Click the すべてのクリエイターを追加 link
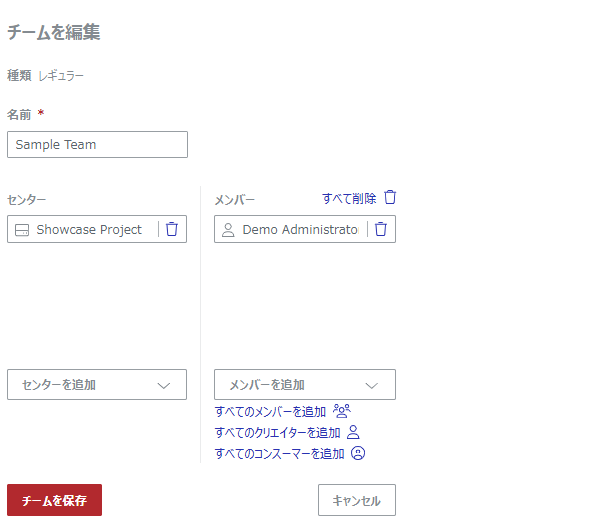Viewport: 590px width, 517px height. pos(277,432)
